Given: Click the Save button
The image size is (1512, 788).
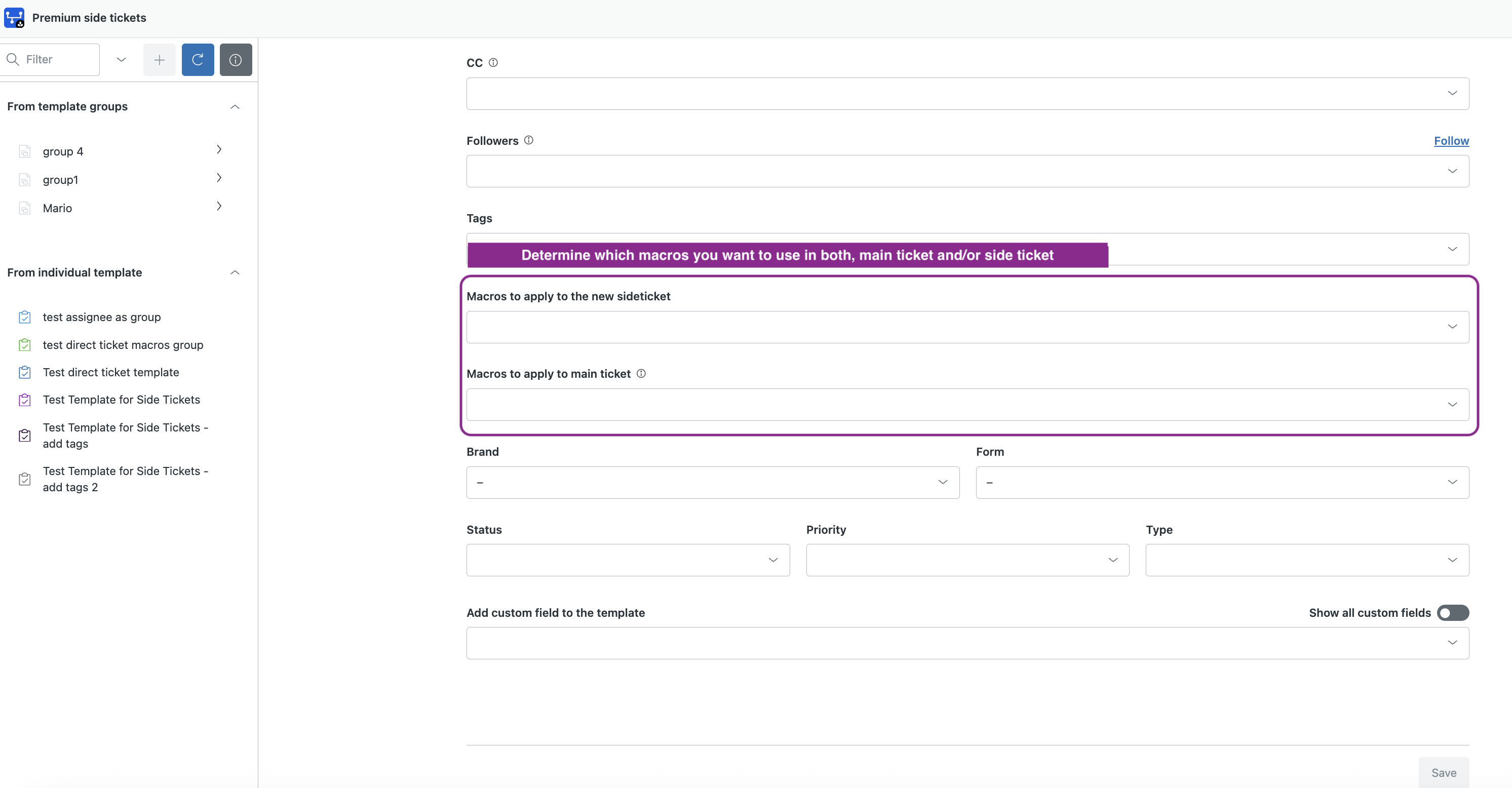Looking at the screenshot, I should (1443, 773).
